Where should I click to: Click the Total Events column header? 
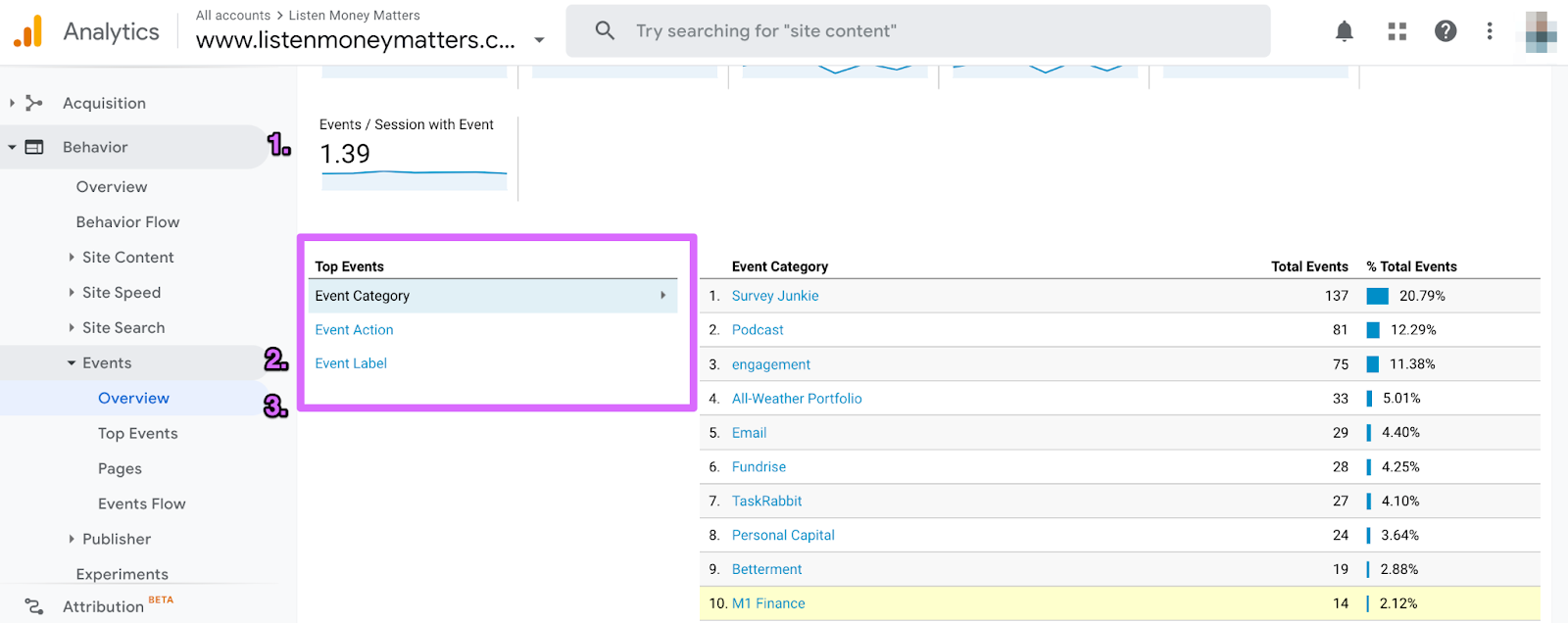[x=1309, y=266]
